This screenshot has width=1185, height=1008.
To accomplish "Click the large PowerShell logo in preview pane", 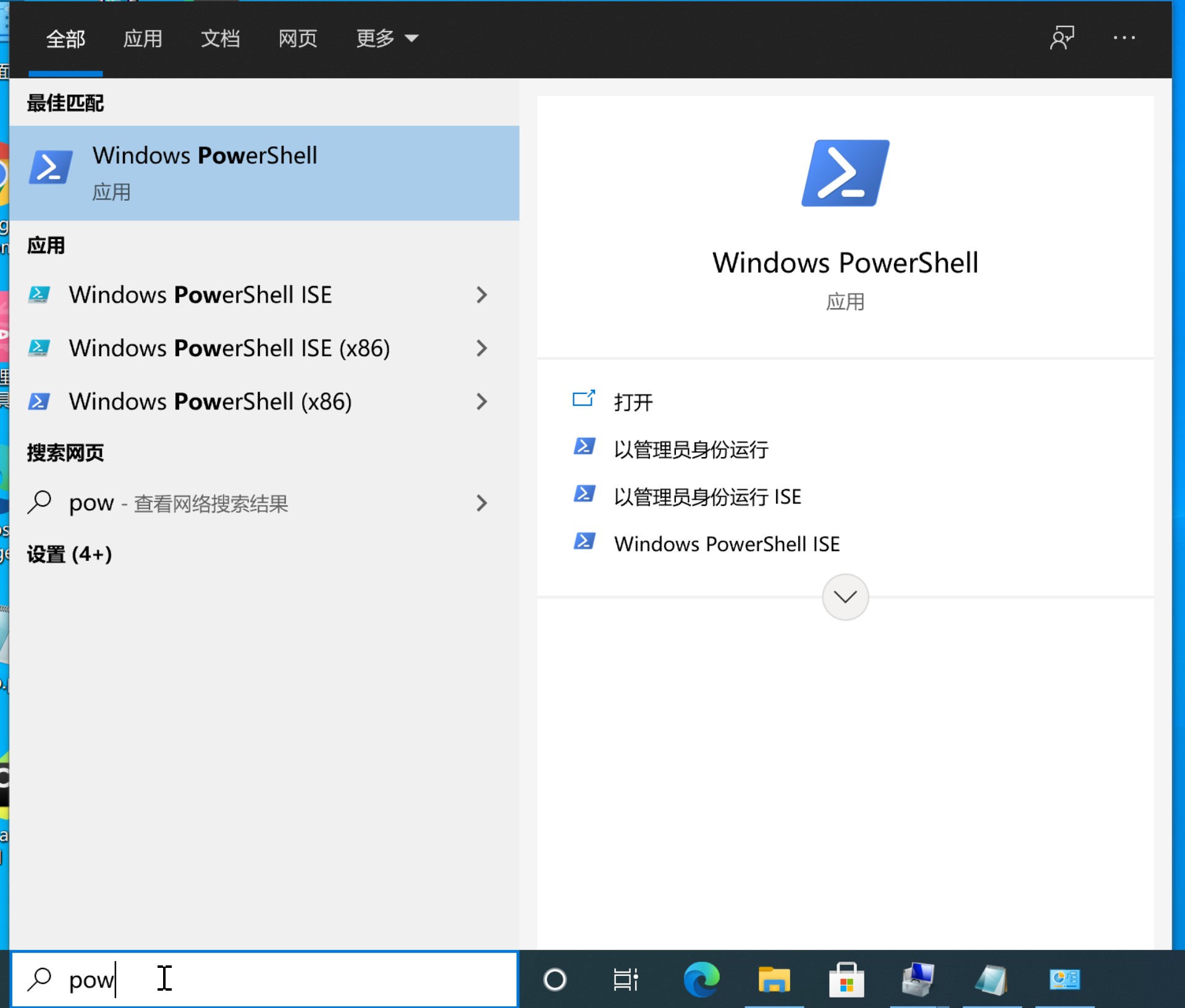I will 845,173.
